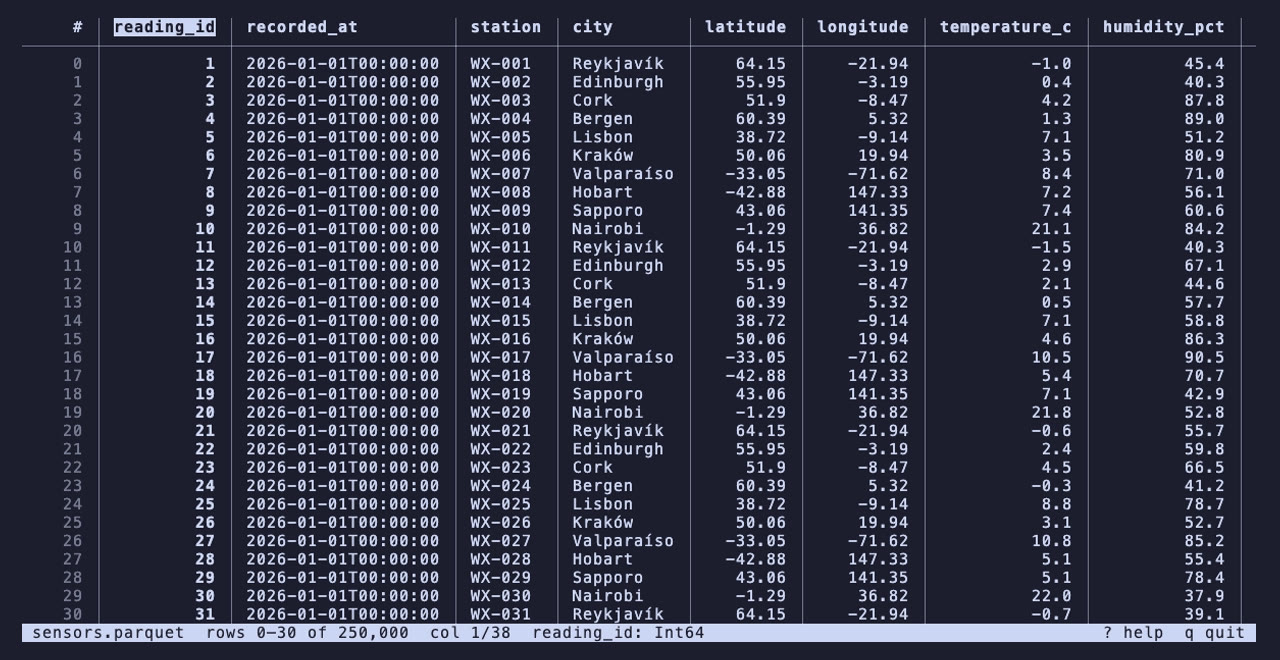Click longitude cell 141.35 in WX-009 row
1280x660 pixels.
[878, 211]
